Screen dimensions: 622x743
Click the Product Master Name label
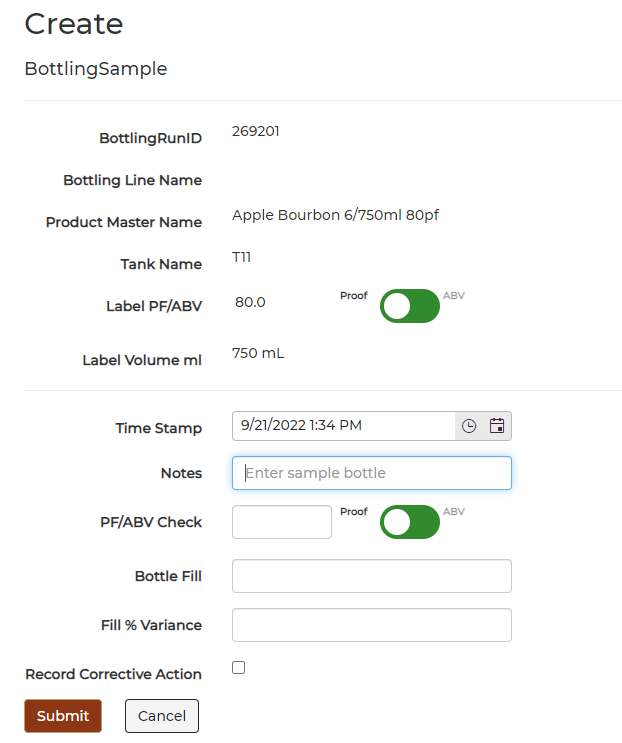click(x=124, y=222)
